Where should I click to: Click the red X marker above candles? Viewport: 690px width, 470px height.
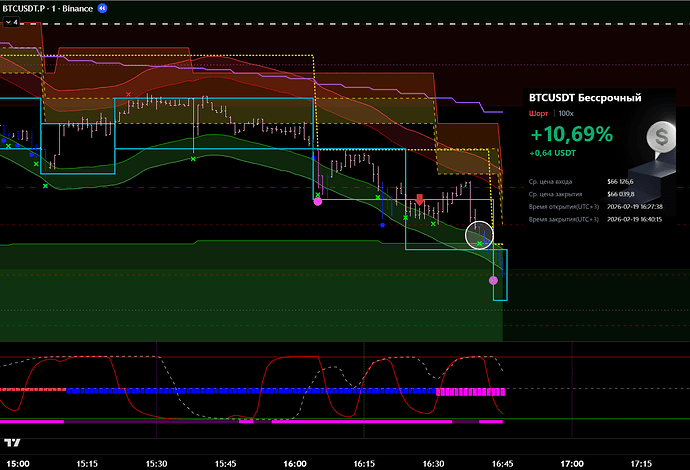128,94
